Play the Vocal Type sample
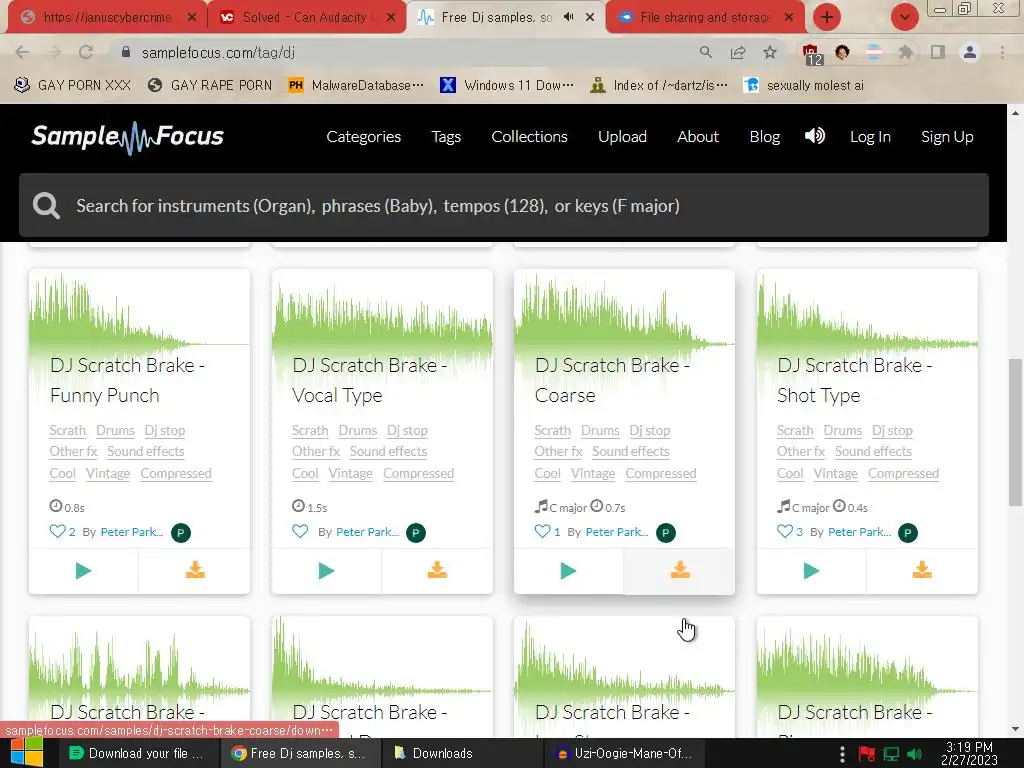1024x768 pixels. (326, 571)
